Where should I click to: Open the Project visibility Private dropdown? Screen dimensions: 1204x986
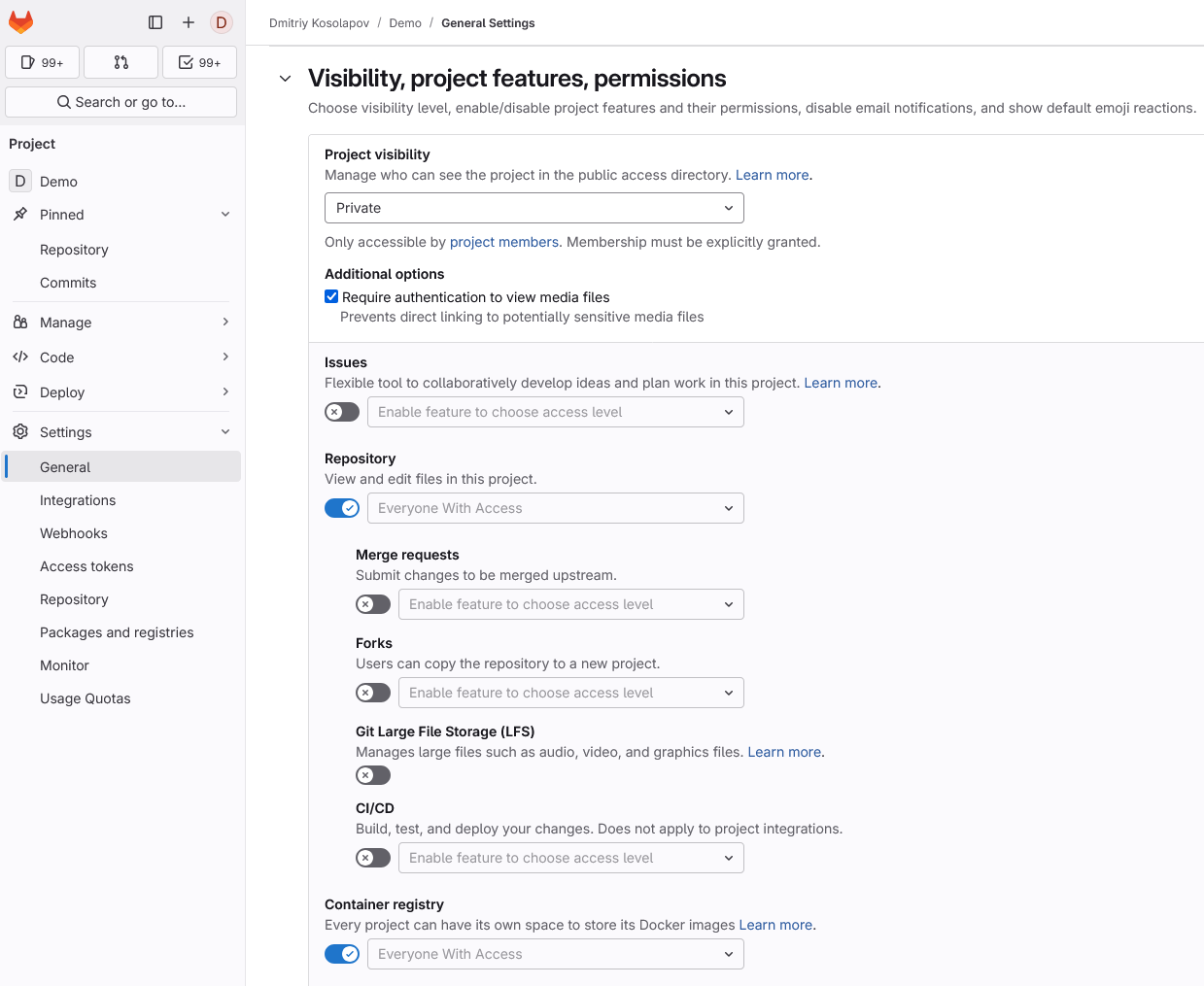coord(533,208)
